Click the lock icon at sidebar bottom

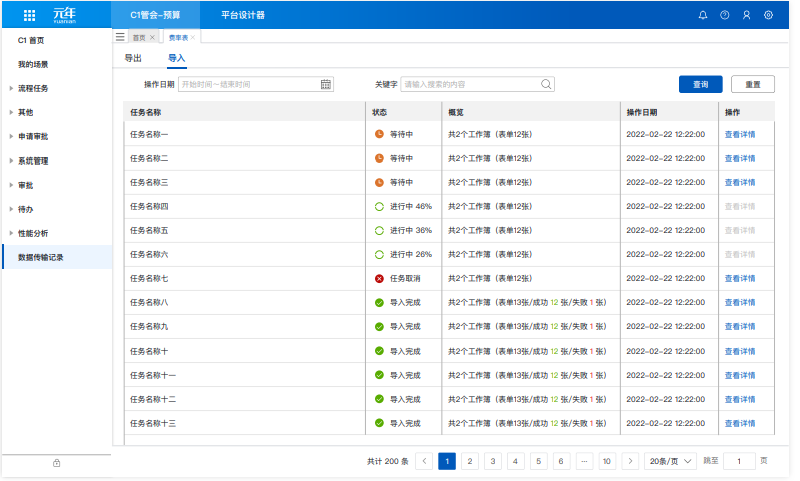click(x=56, y=463)
